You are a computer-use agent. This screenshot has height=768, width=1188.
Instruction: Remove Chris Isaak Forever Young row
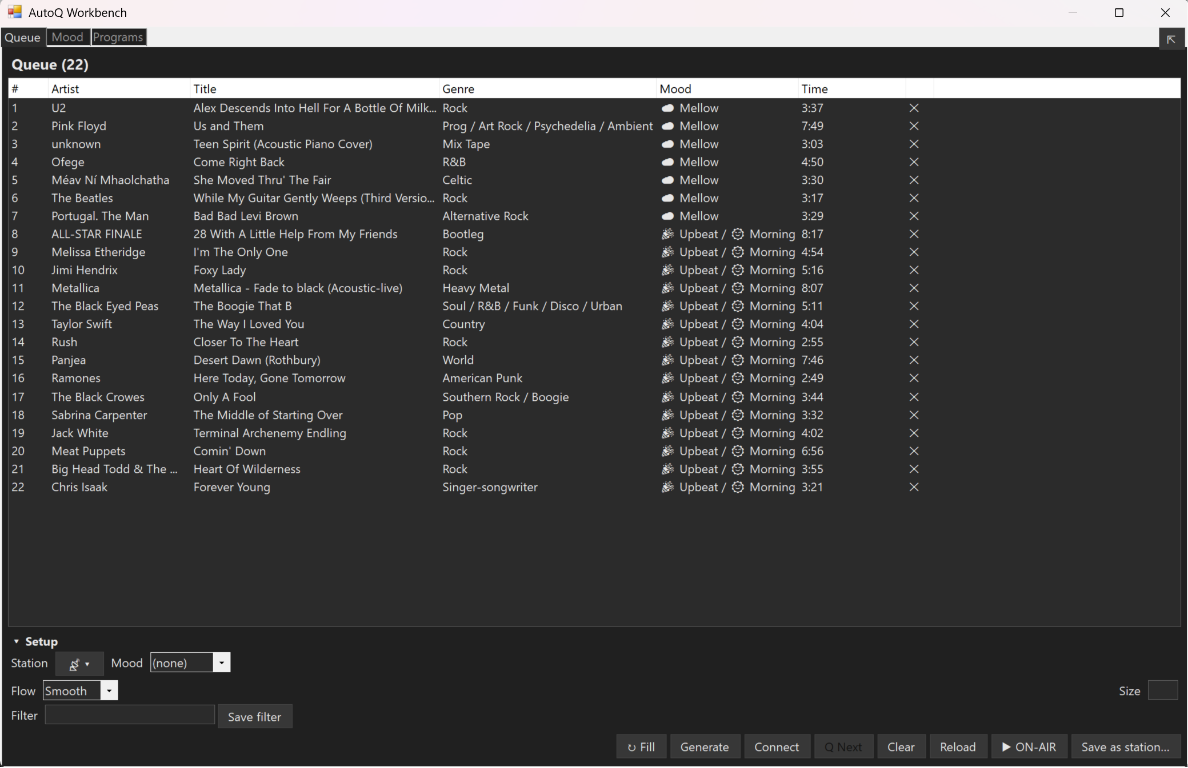914,488
